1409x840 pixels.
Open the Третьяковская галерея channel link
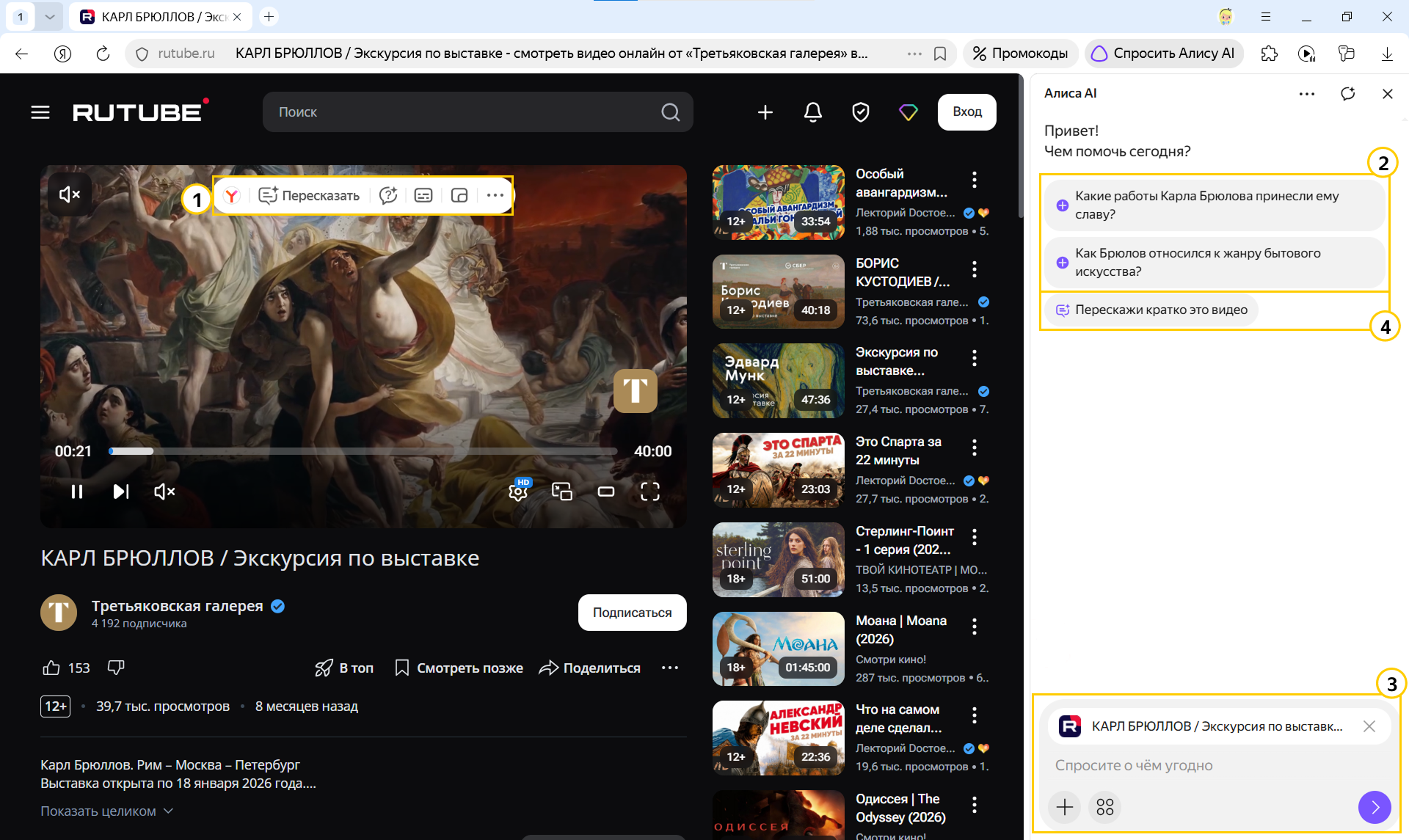click(x=177, y=606)
